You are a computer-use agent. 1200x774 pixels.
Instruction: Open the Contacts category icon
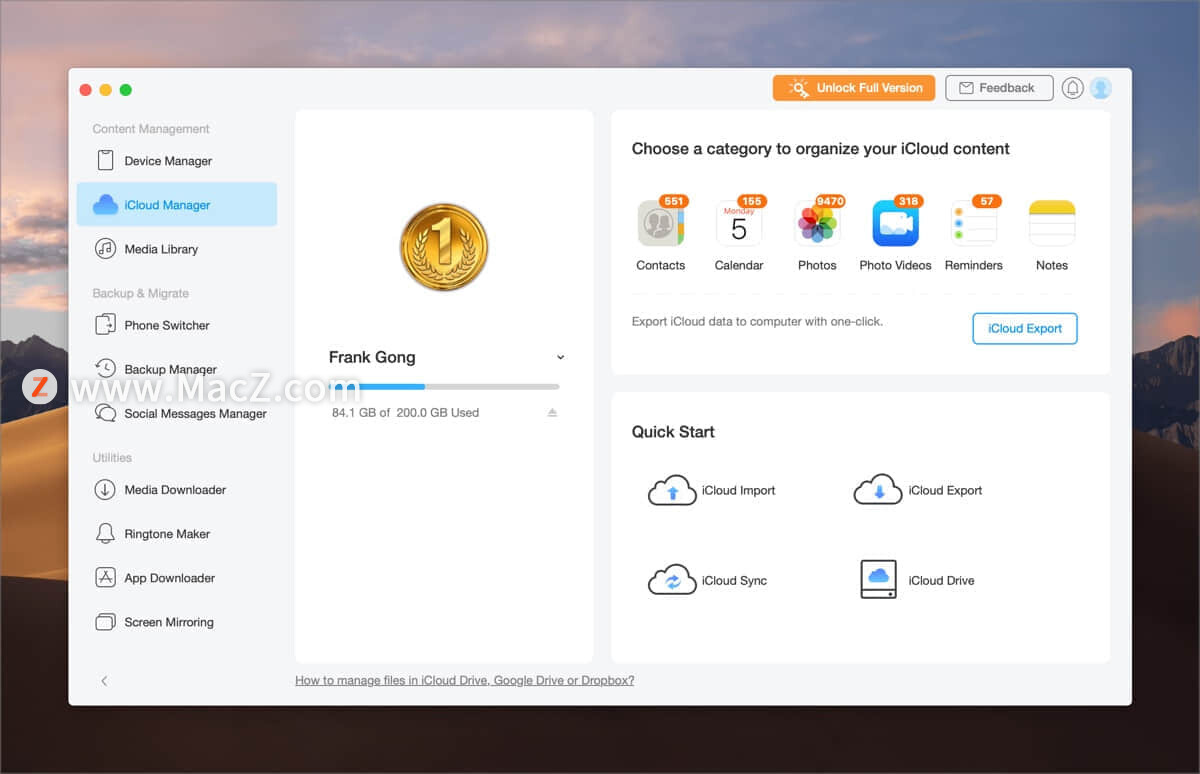pyautogui.click(x=660, y=223)
